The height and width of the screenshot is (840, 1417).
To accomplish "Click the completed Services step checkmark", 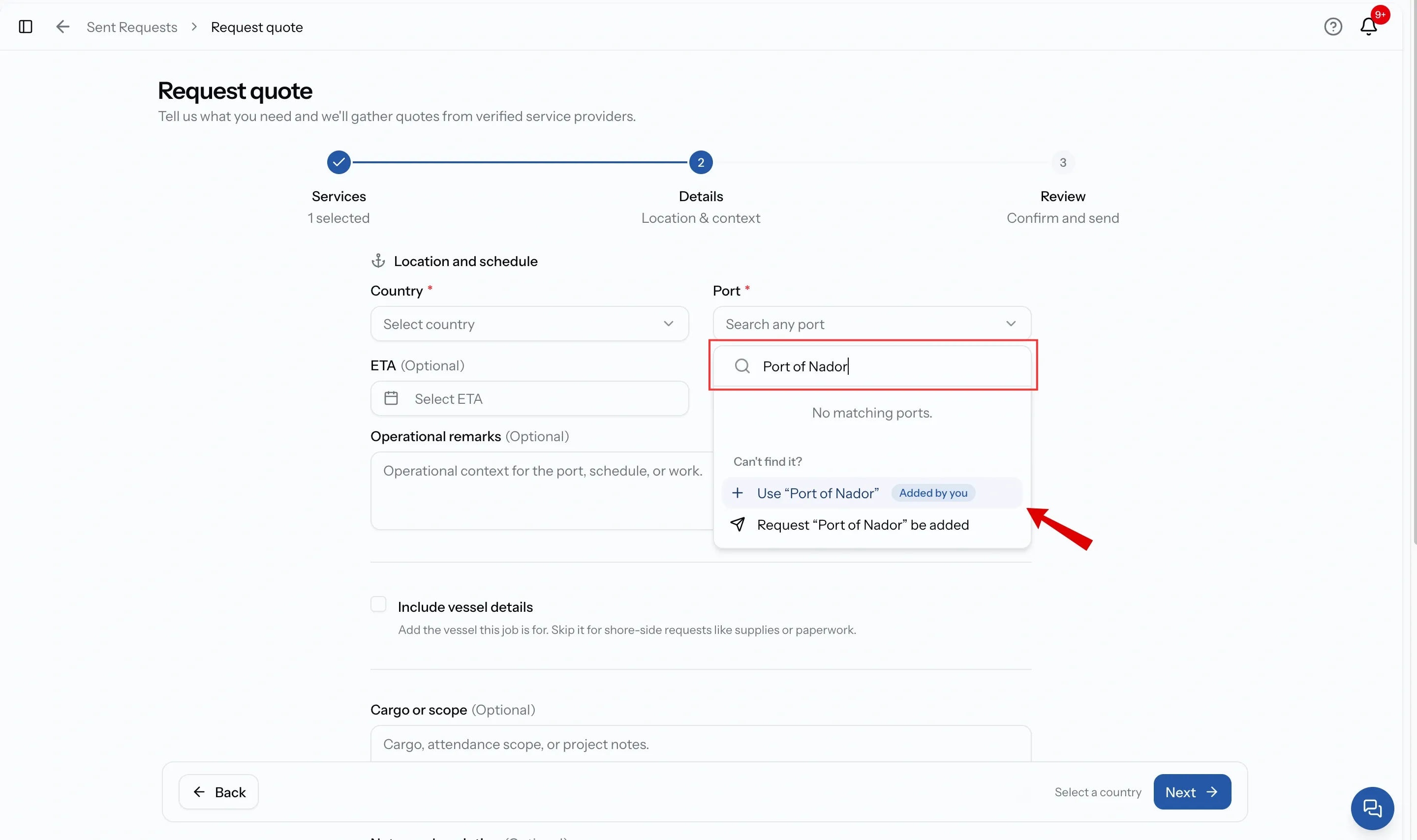I will tap(339, 162).
